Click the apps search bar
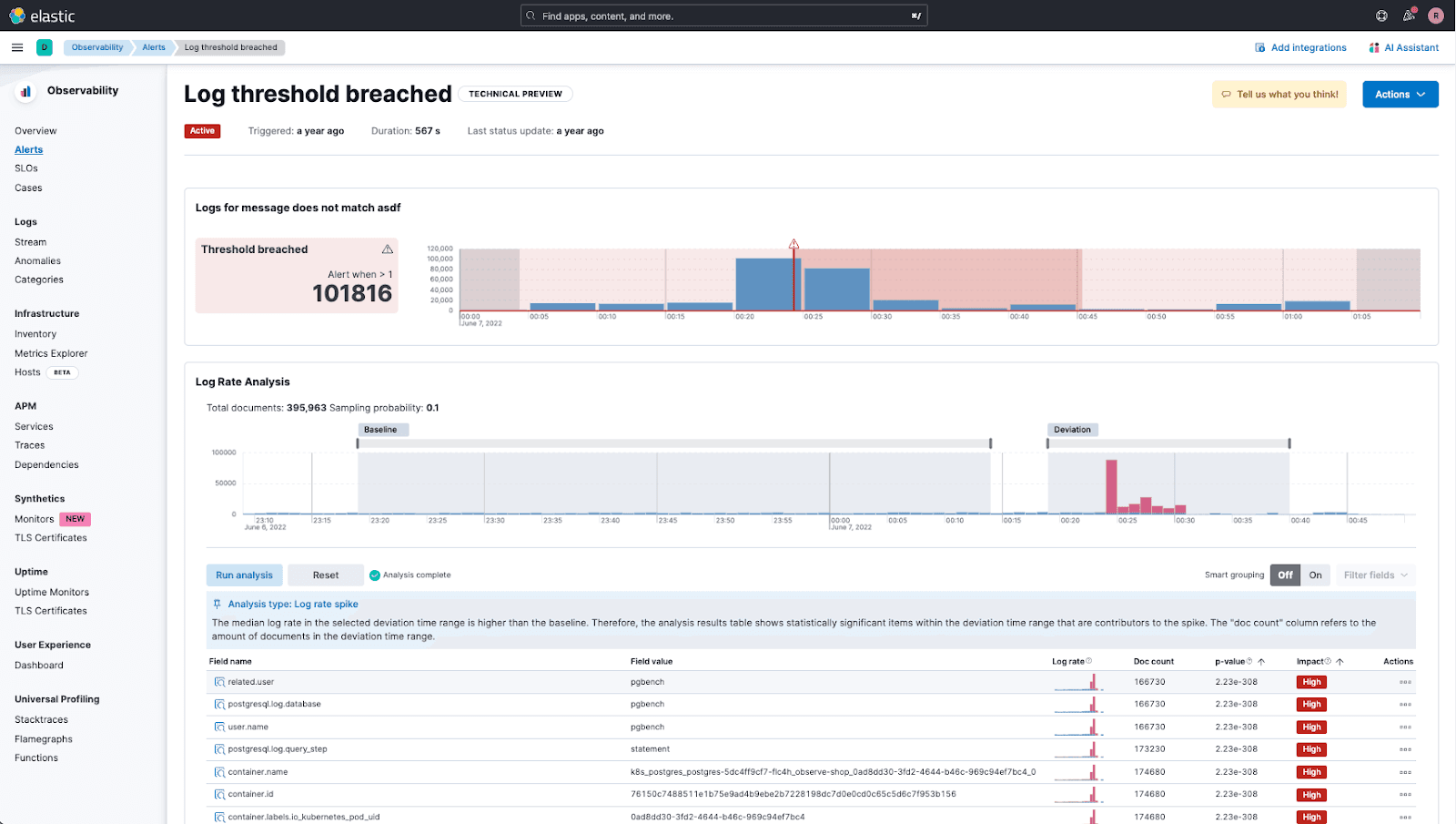The height and width of the screenshot is (824, 1456). point(723,15)
